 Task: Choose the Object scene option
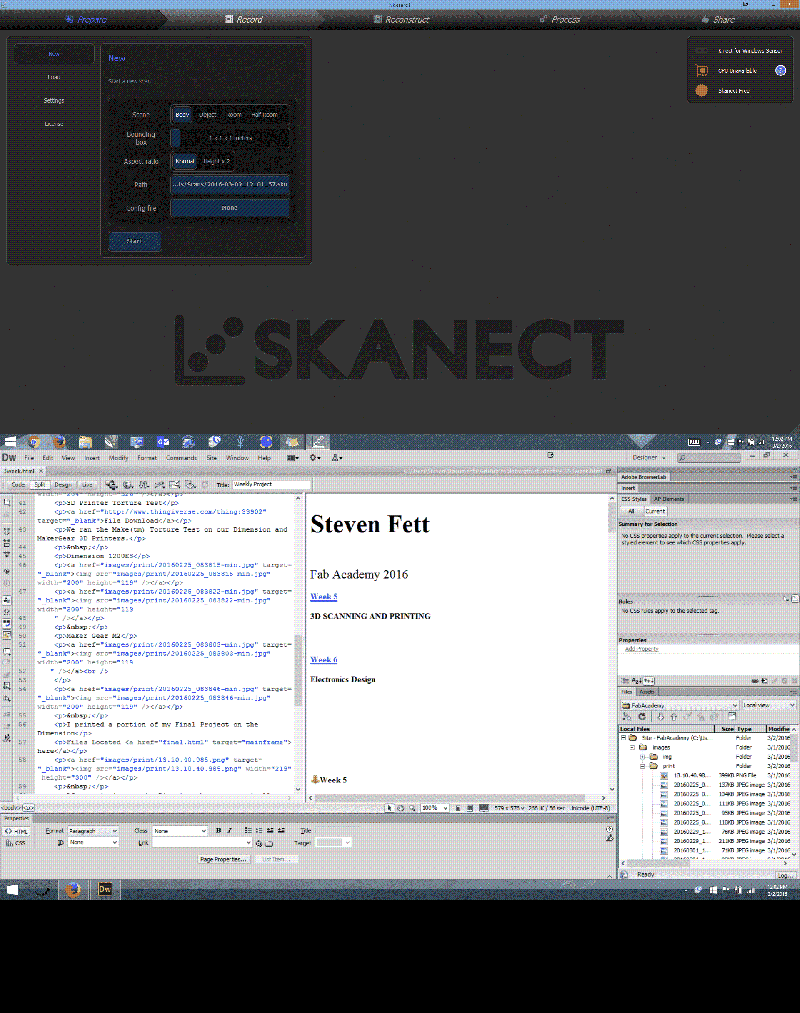(x=207, y=114)
